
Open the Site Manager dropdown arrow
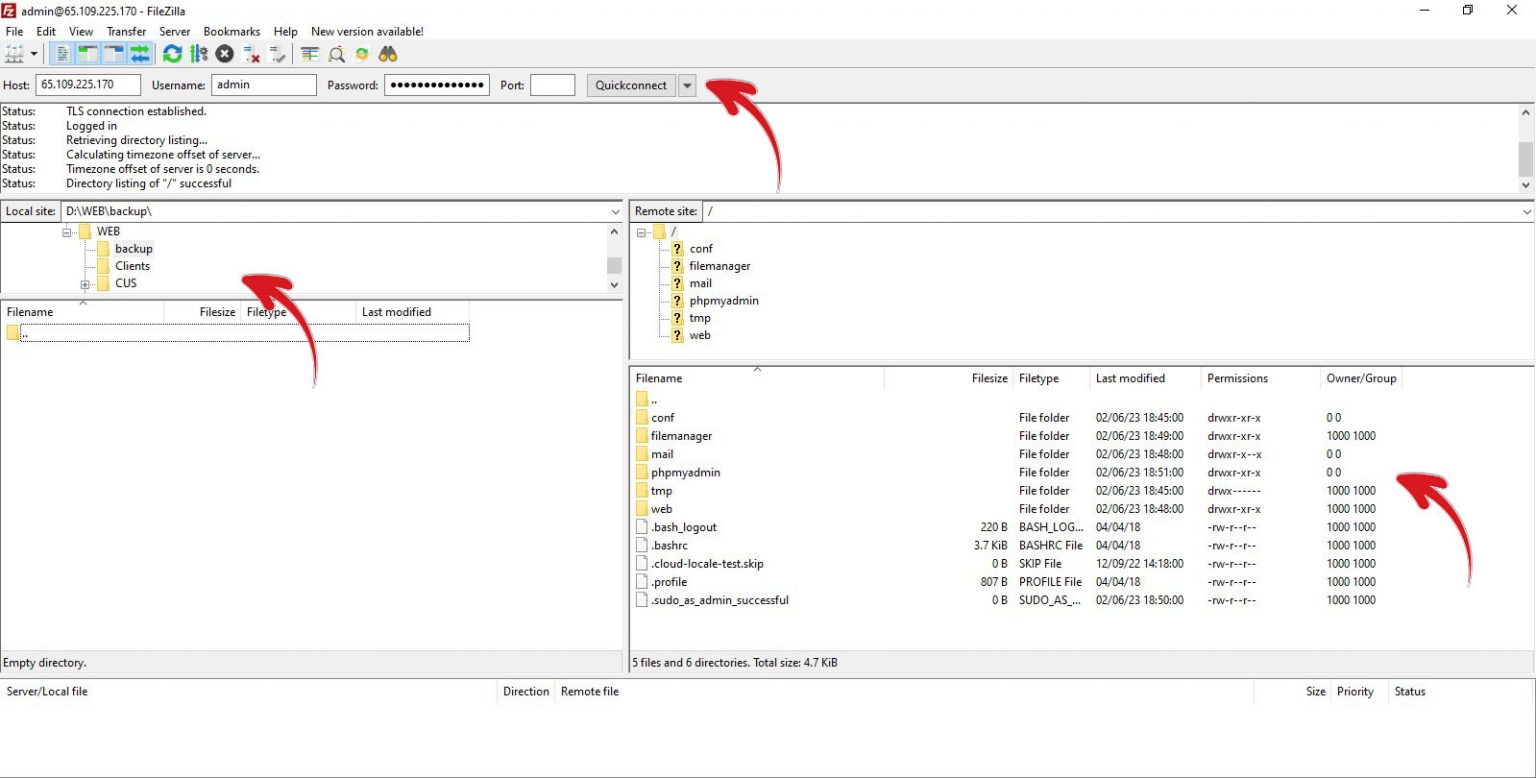[x=33, y=54]
